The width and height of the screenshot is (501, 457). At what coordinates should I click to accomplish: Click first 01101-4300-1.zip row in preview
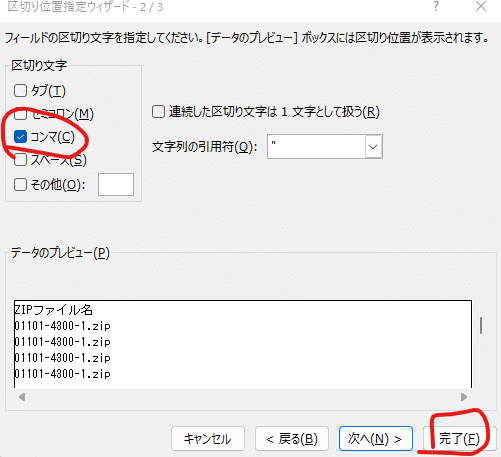pyautogui.click(x=62, y=326)
